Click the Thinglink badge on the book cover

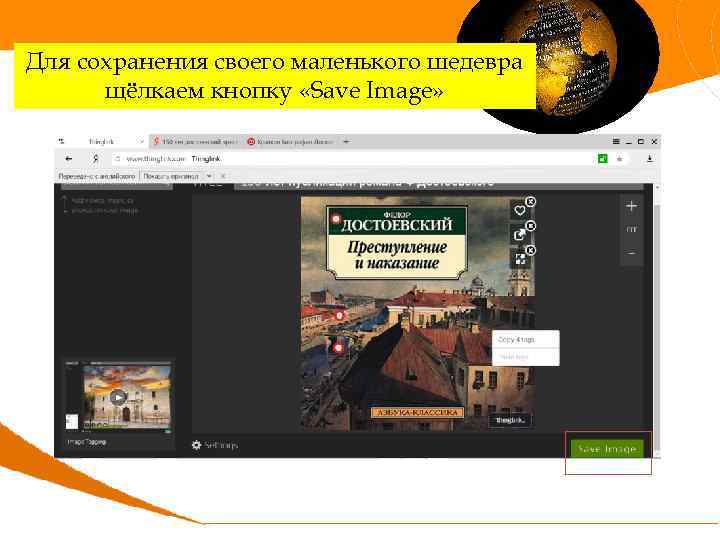point(510,420)
